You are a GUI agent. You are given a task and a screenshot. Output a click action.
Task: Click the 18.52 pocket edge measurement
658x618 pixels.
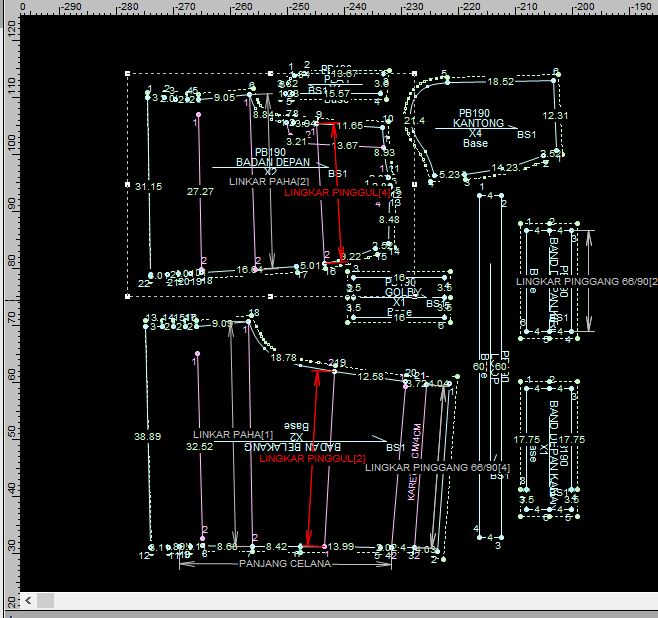501,82
